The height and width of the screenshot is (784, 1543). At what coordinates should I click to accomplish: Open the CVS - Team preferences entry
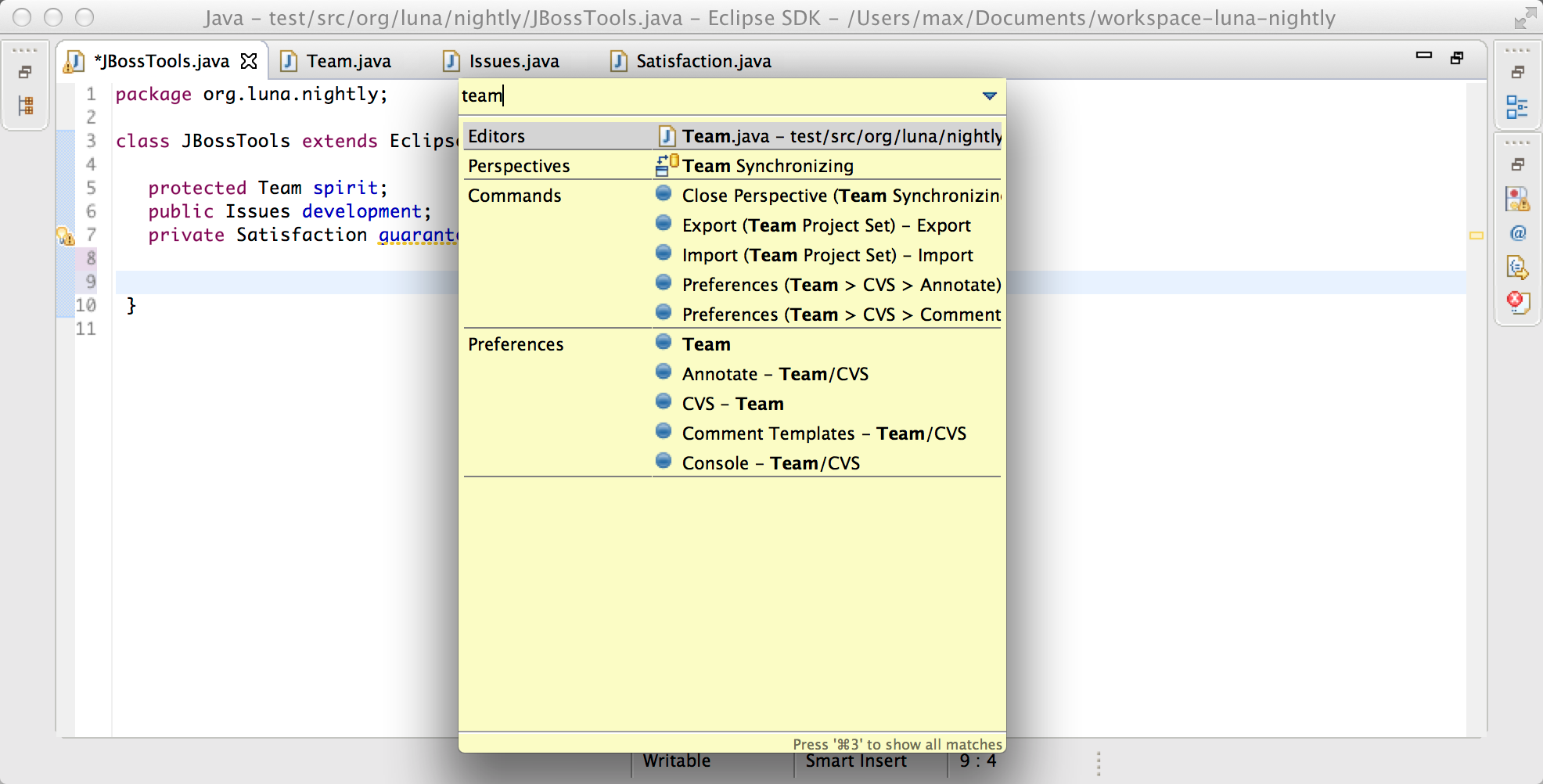pyautogui.click(x=732, y=404)
